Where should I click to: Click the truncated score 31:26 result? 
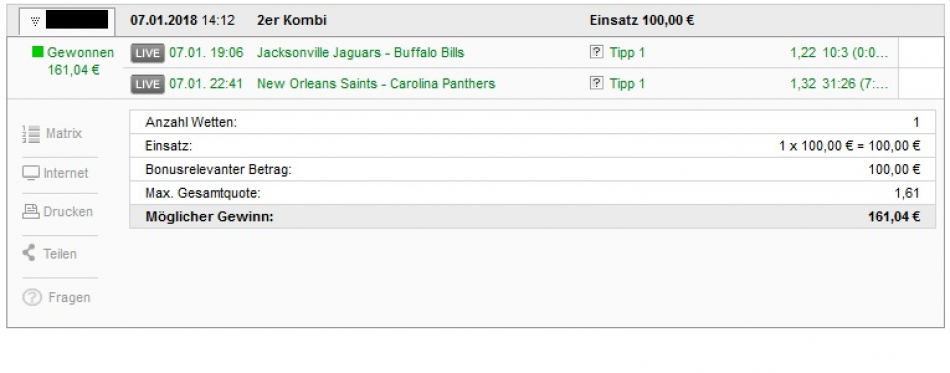855,84
